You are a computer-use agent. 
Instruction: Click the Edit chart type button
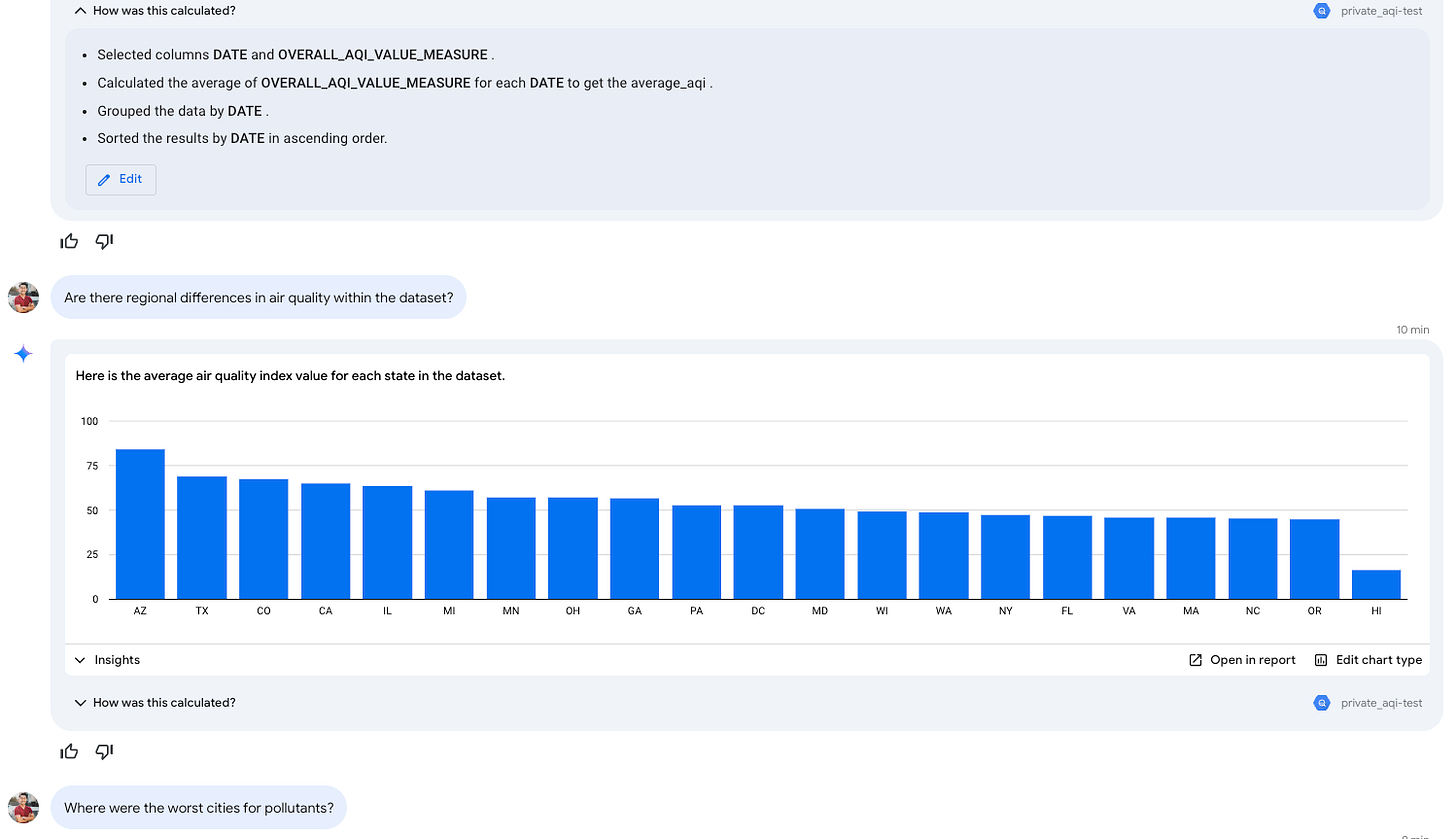click(x=1368, y=660)
